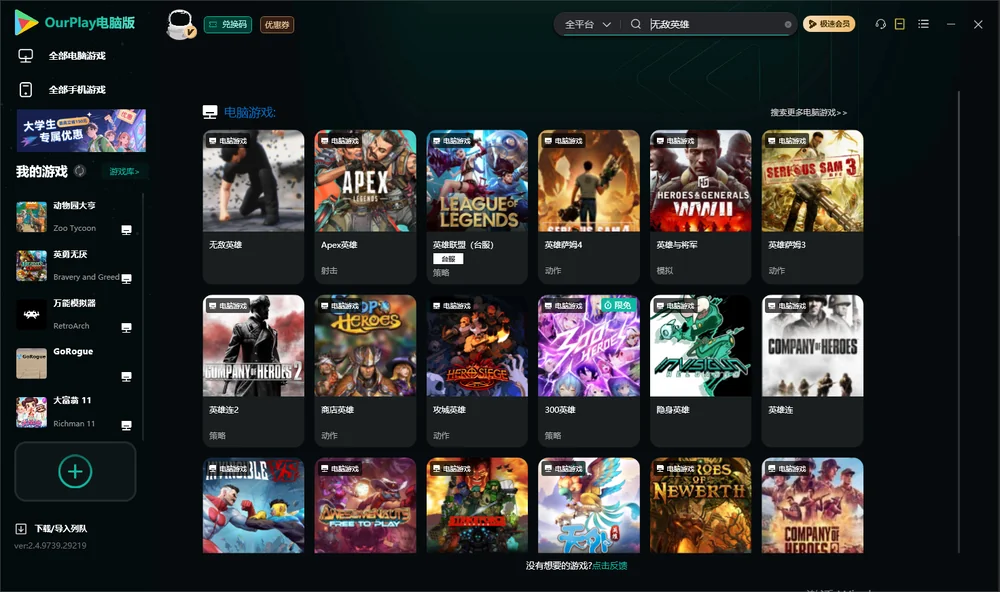Viewport: 1000px width, 592px height.
Task: Click the PC icon beside GoRogue
Action: [126, 376]
